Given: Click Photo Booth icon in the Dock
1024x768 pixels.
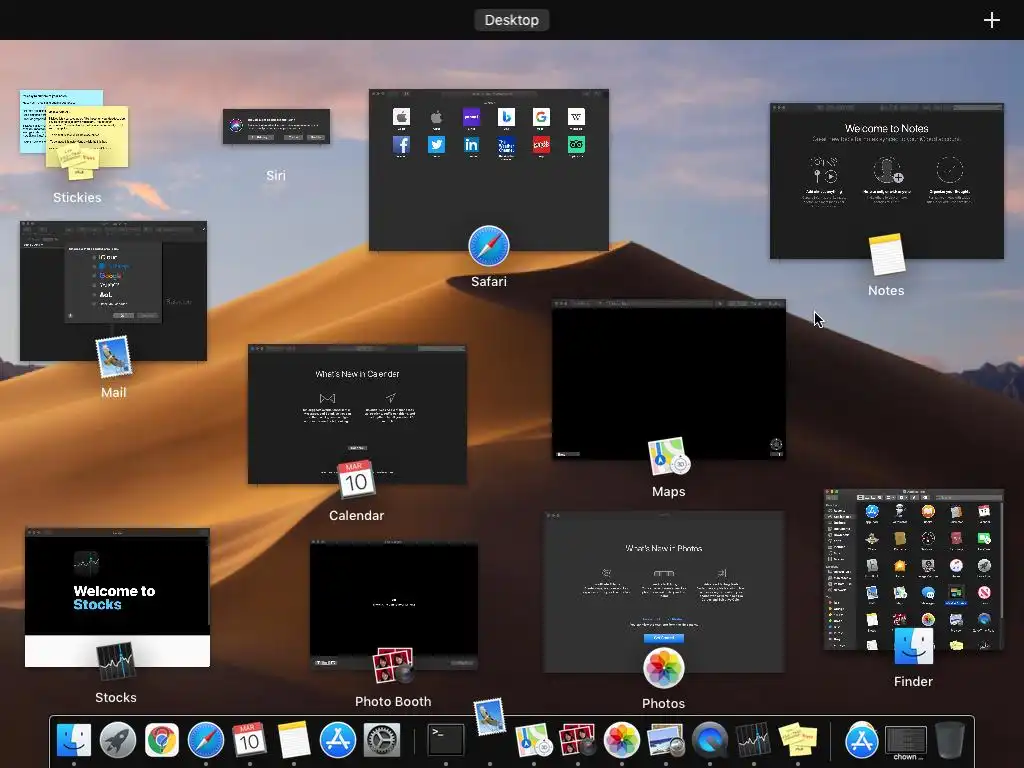Looking at the screenshot, I should 577,740.
